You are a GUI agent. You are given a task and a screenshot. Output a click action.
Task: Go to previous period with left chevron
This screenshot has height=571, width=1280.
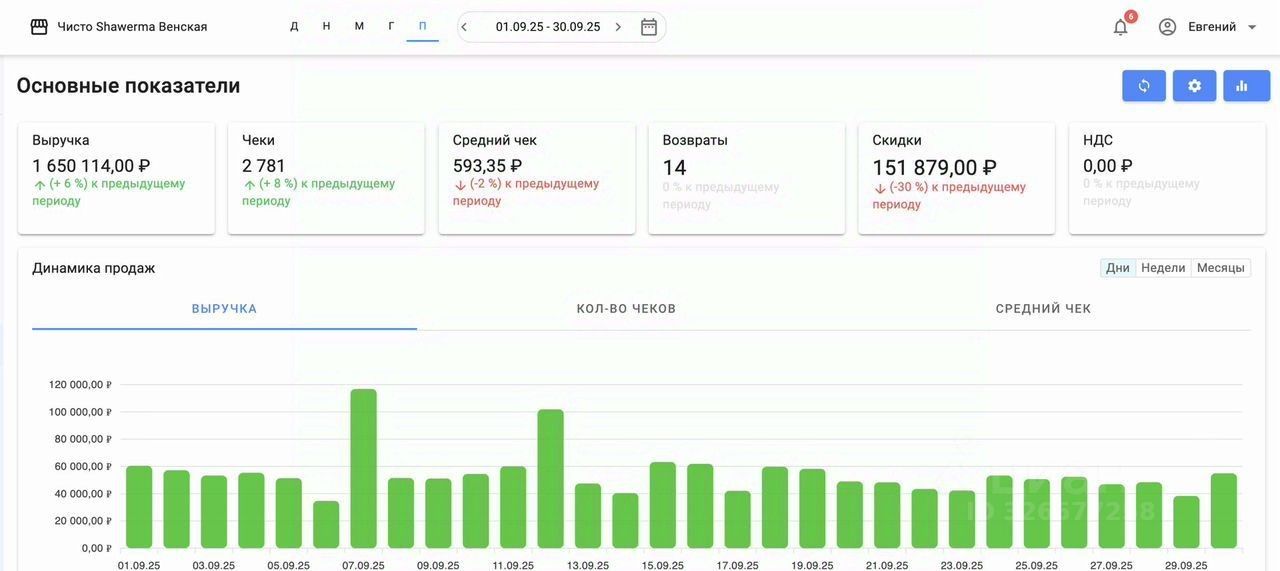(465, 27)
